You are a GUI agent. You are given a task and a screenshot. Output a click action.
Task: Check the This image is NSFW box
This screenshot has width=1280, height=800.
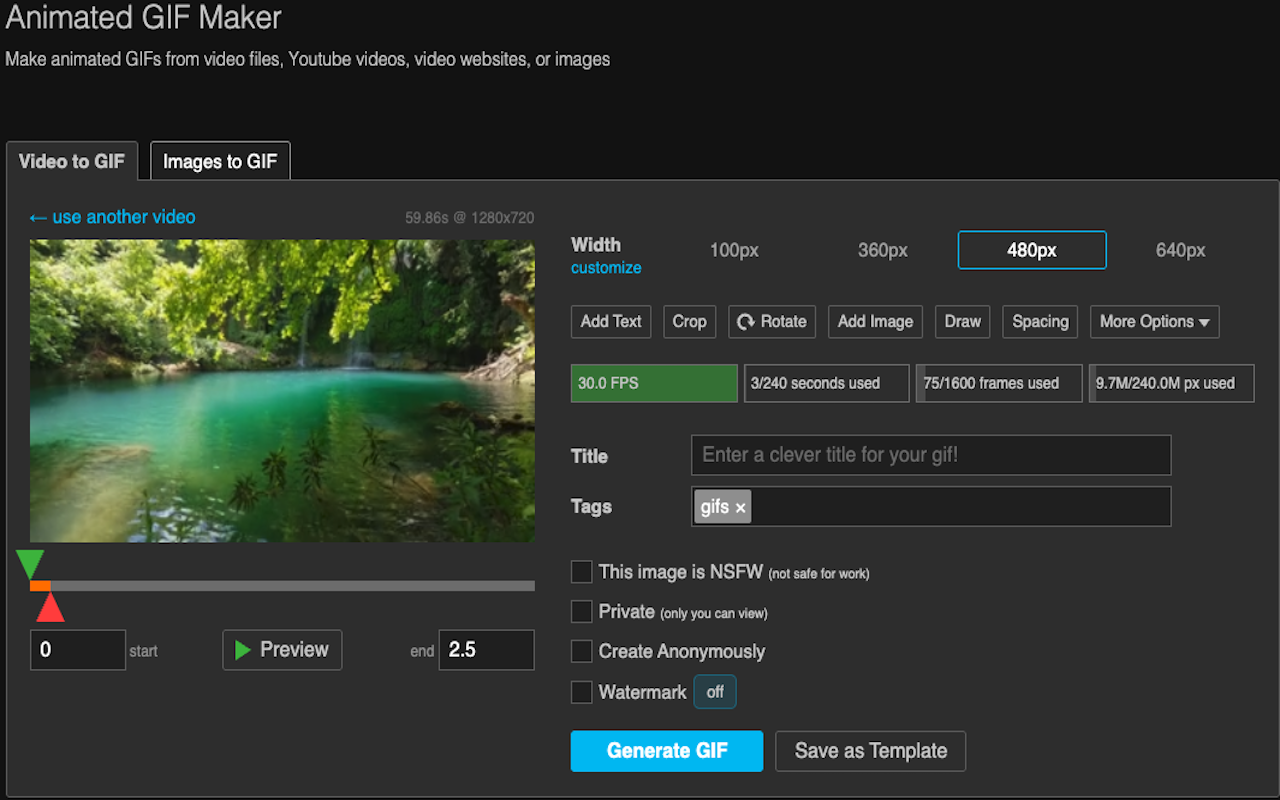581,572
